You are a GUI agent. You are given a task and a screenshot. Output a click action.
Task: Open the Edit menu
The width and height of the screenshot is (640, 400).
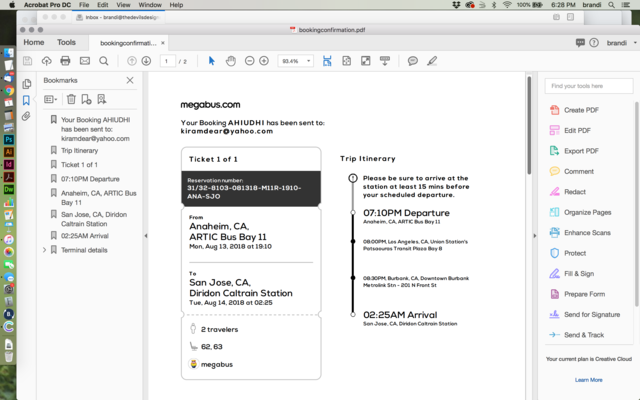pyautogui.click(x=103, y=5)
